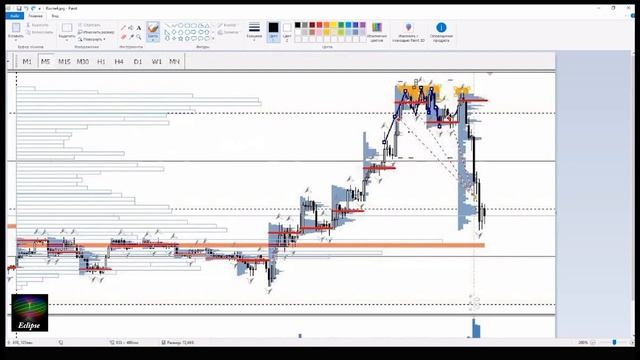The height and width of the screenshot is (360, 640).
Task: Open the Edit colors dialog
Action: (x=377, y=32)
